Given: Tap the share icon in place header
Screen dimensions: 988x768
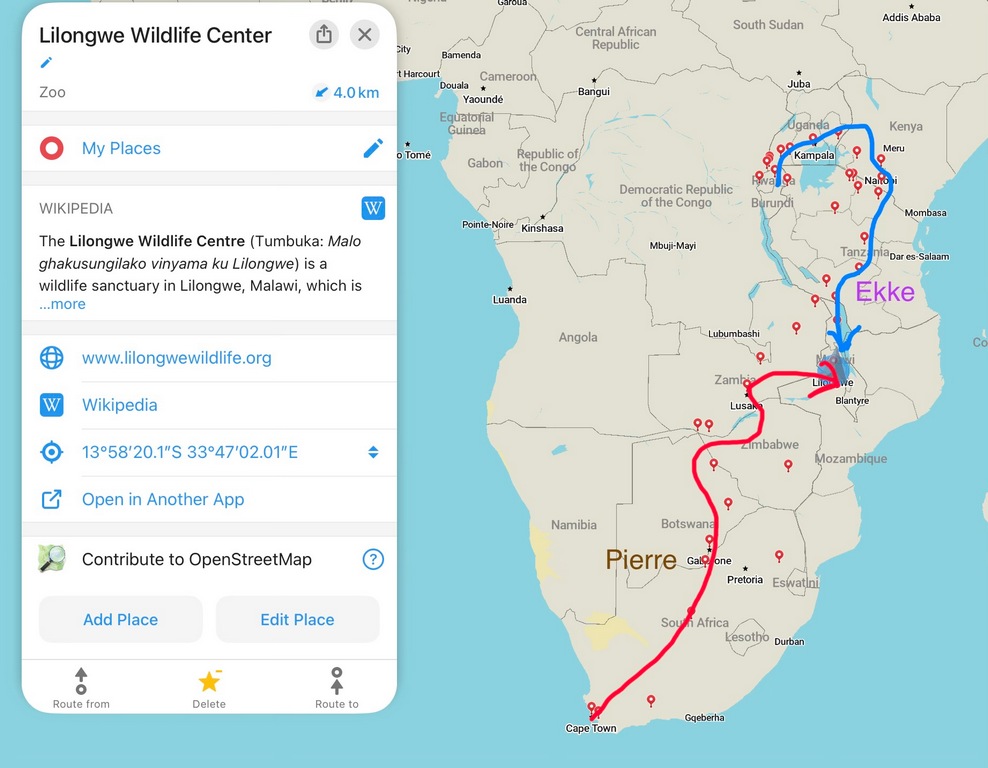Looking at the screenshot, I should [324, 34].
